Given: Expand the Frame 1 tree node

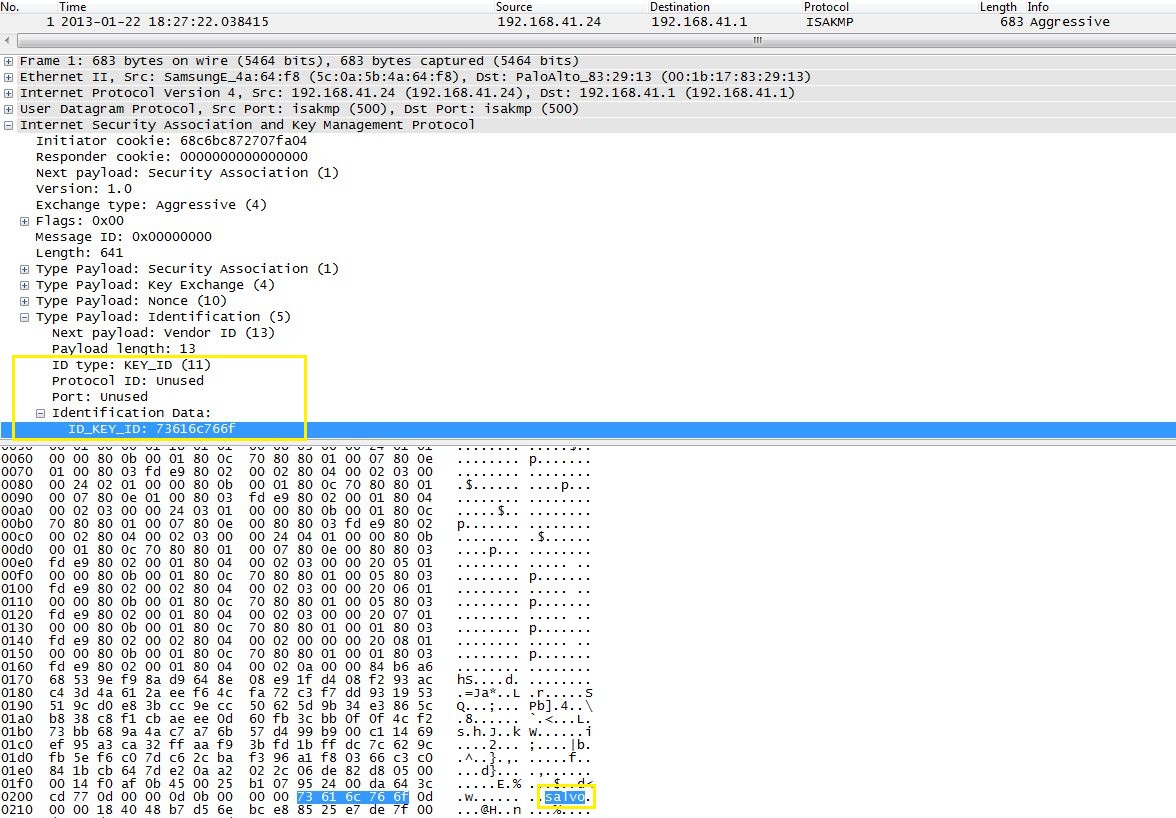Looking at the screenshot, I should (x=8, y=61).
